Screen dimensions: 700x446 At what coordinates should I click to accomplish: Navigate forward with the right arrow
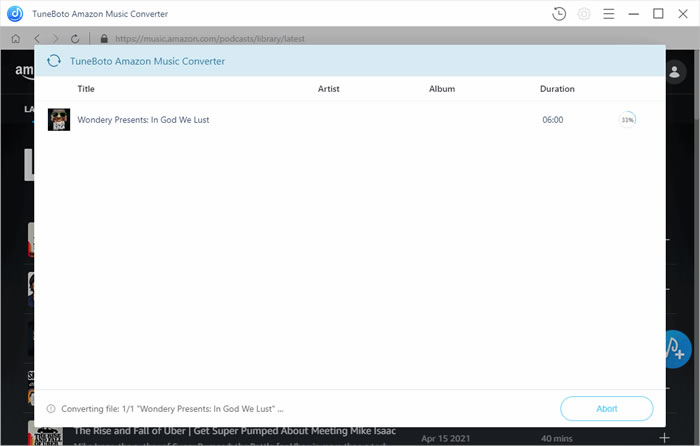[56, 39]
